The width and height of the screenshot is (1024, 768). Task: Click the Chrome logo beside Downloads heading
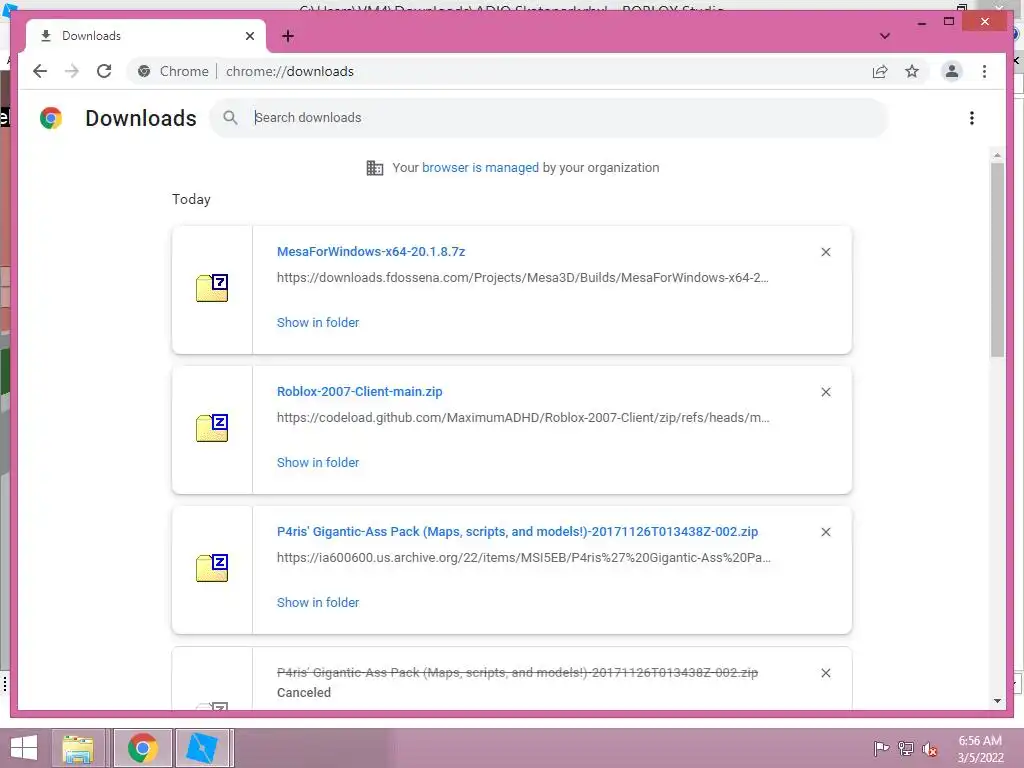[x=51, y=118]
